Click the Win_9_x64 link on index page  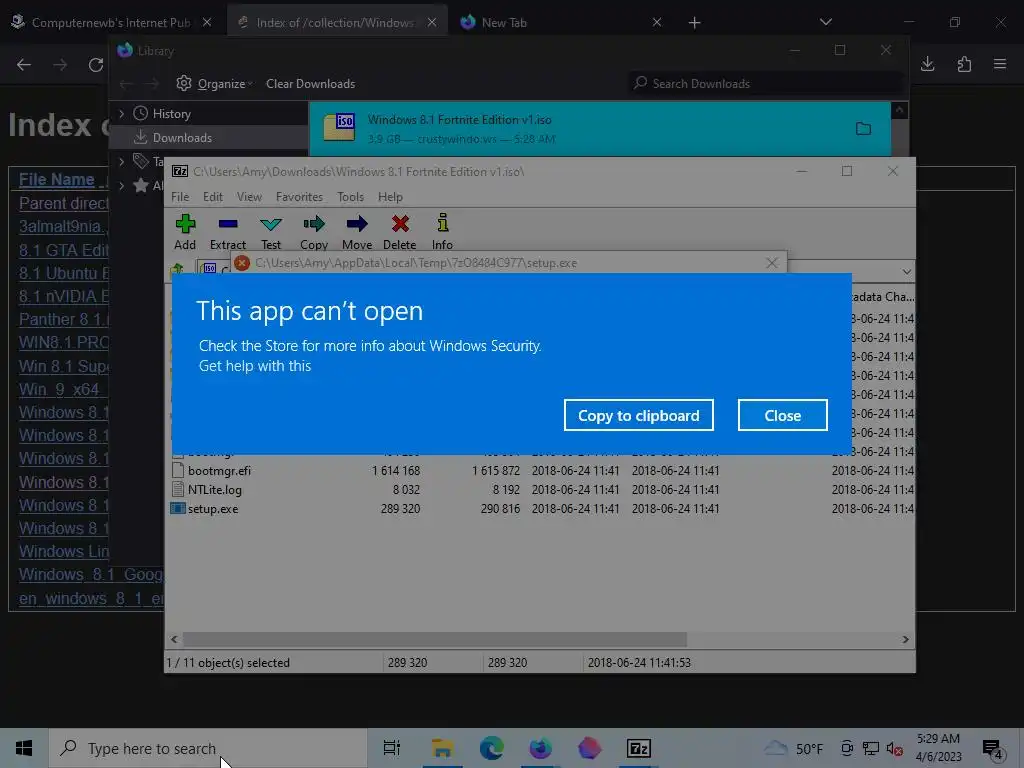[x=59, y=389]
